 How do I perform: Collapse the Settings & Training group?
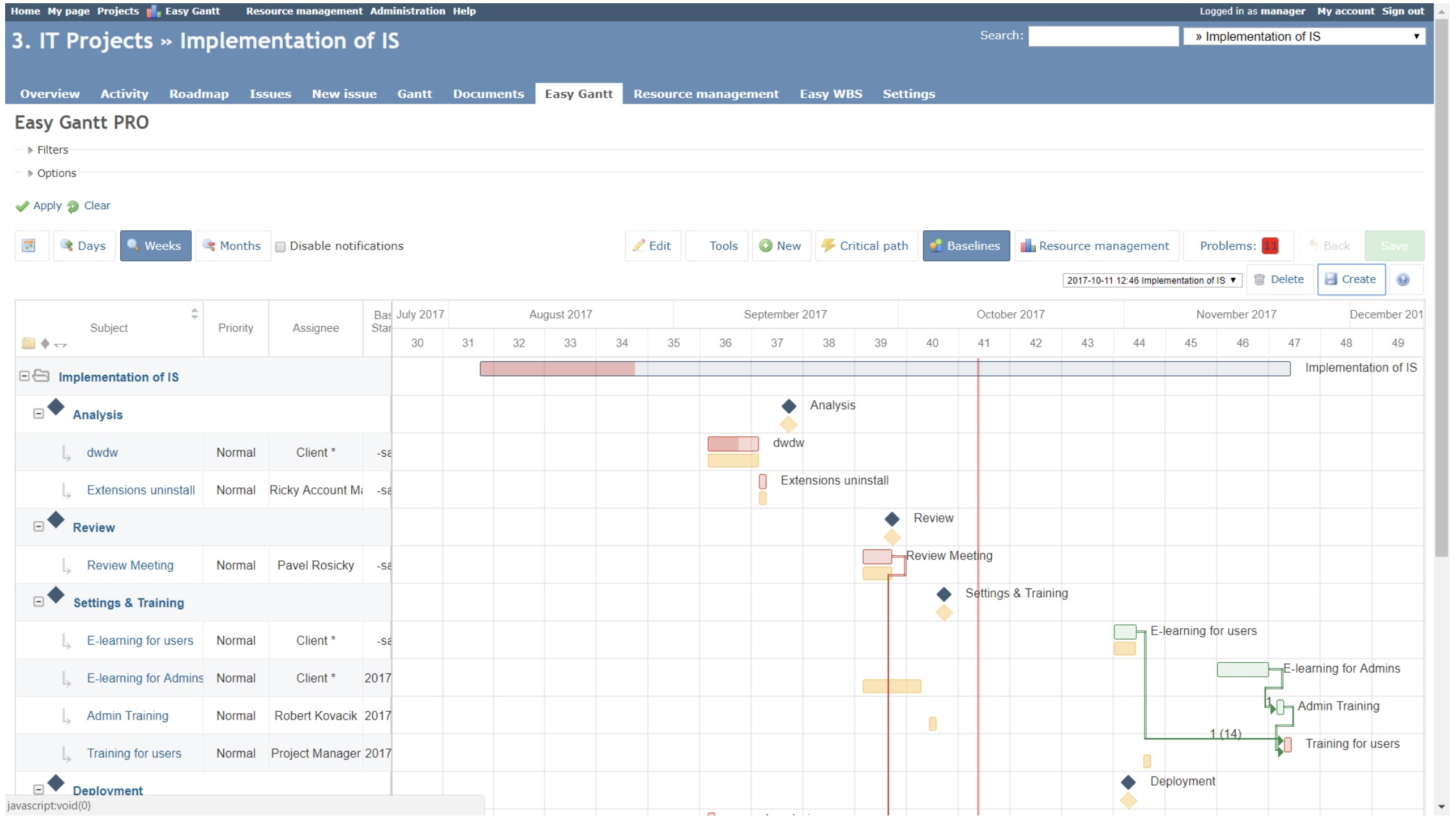[x=38, y=602]
